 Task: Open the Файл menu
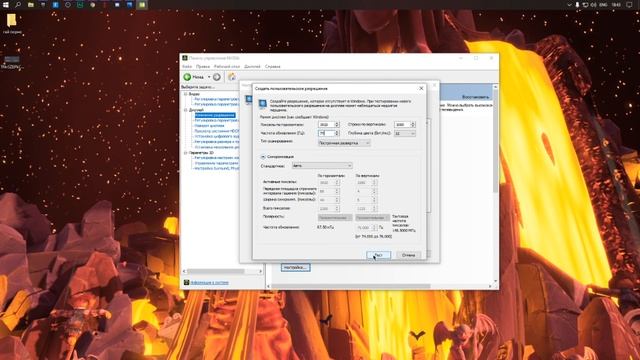pos(187,66)
